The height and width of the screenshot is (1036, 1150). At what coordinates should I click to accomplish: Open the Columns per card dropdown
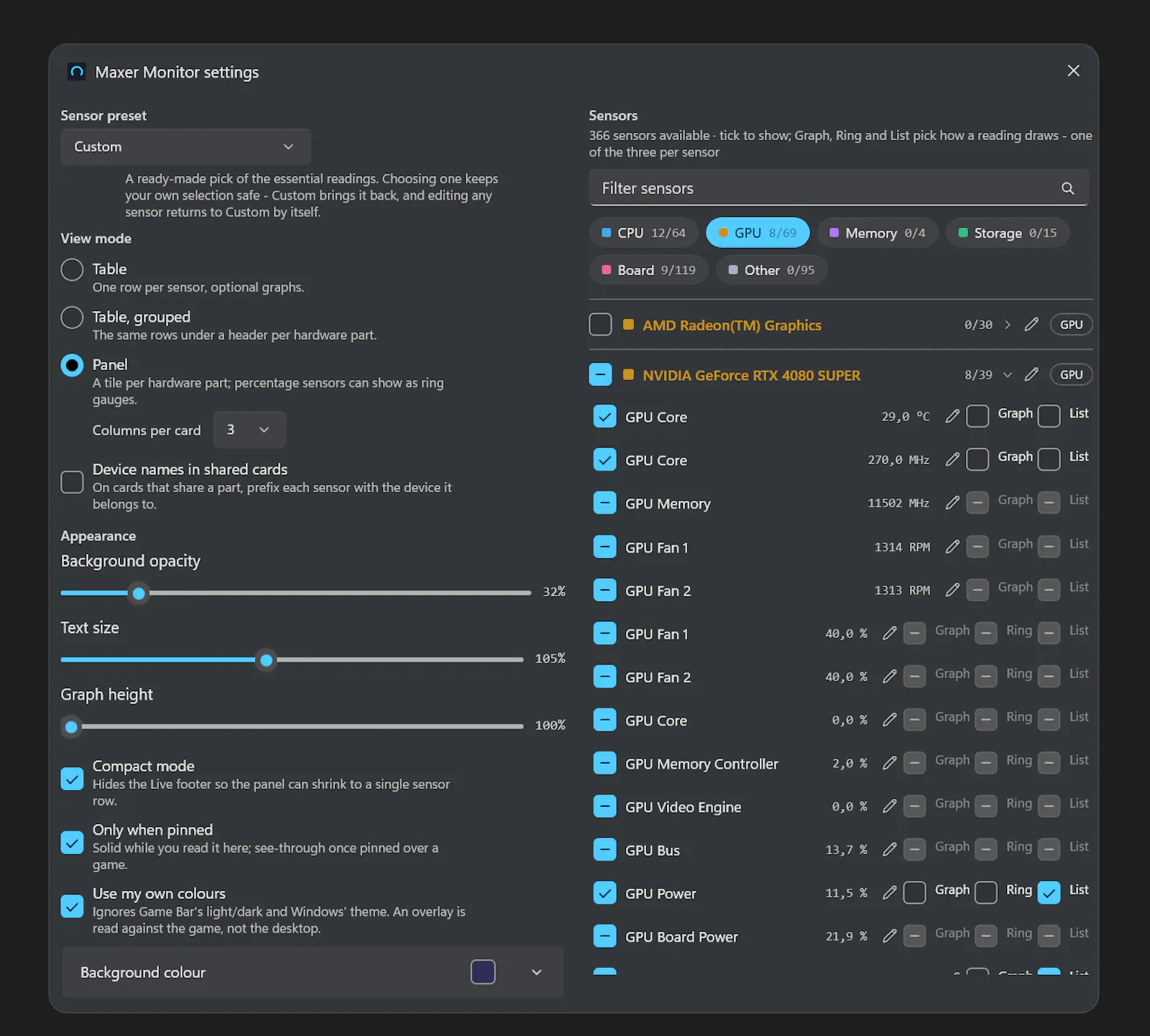point(249,430)
